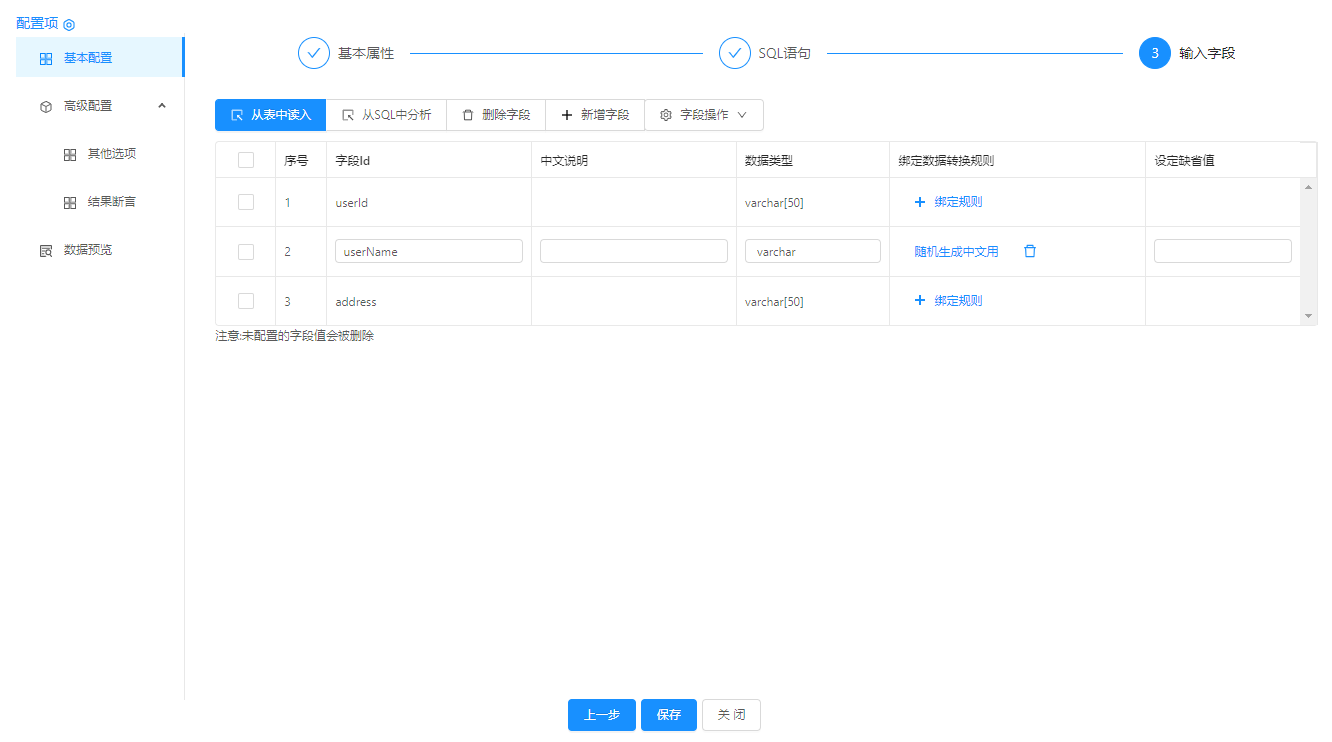
Task: Click the 其他选项 grid icon
Action: coord(70,155)
